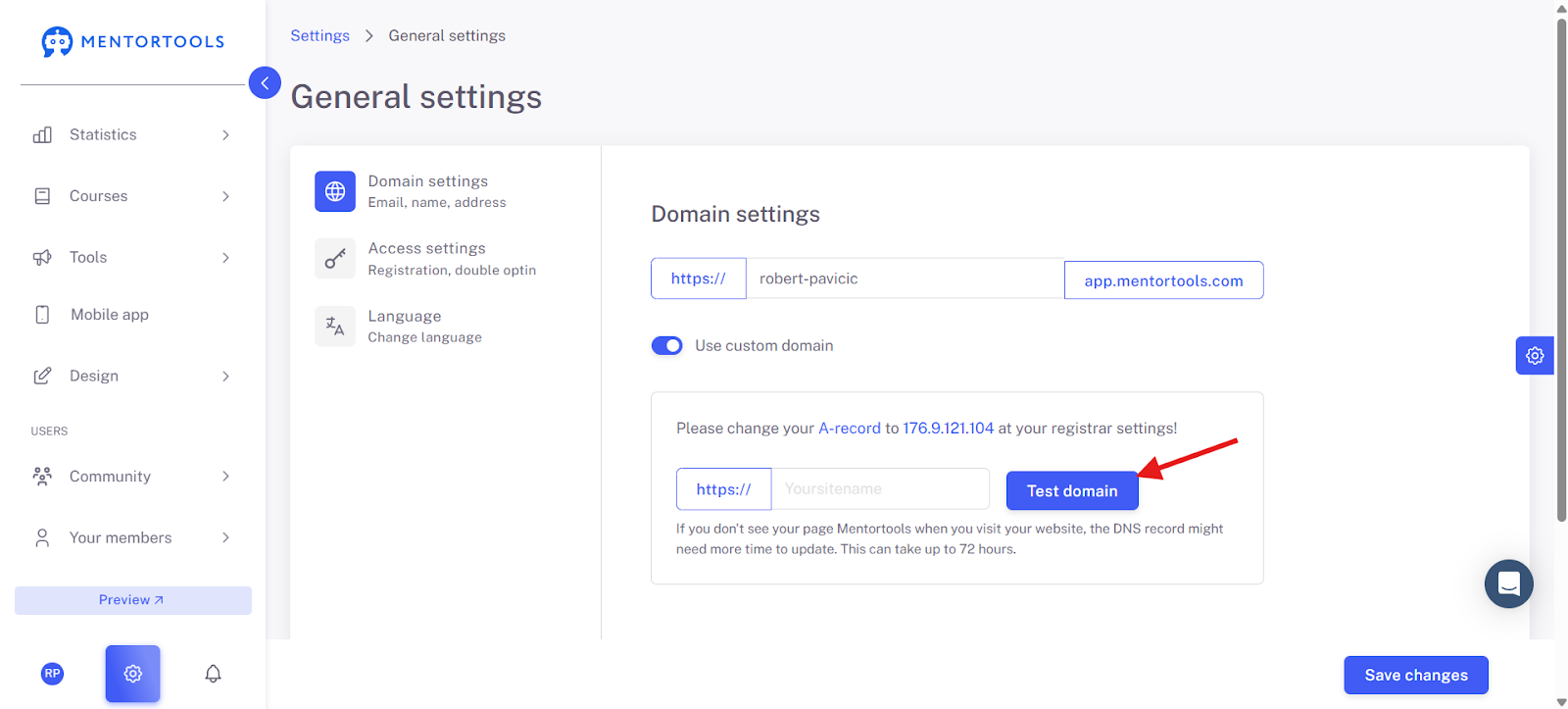Open the Preview link button
This screenshot has height=709, width=1568.
pos(133,600)
